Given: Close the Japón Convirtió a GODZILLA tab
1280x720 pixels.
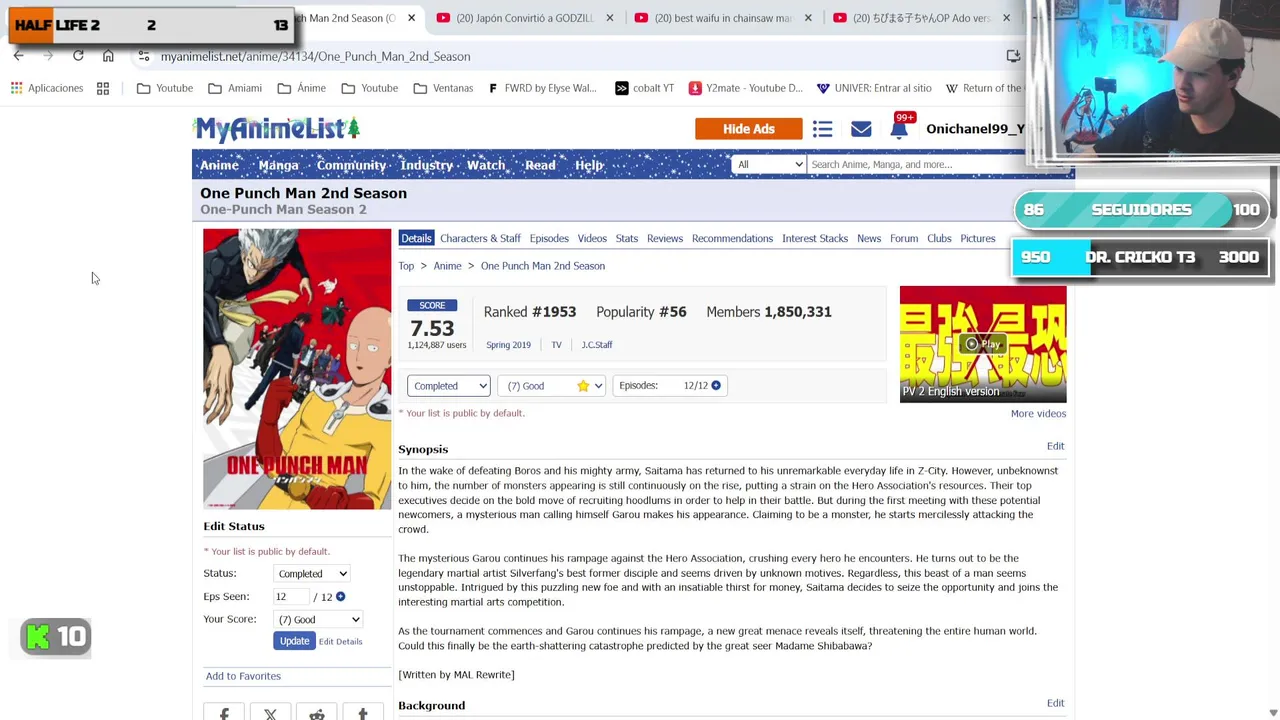Looking at the screenshot, I should 610,18.
